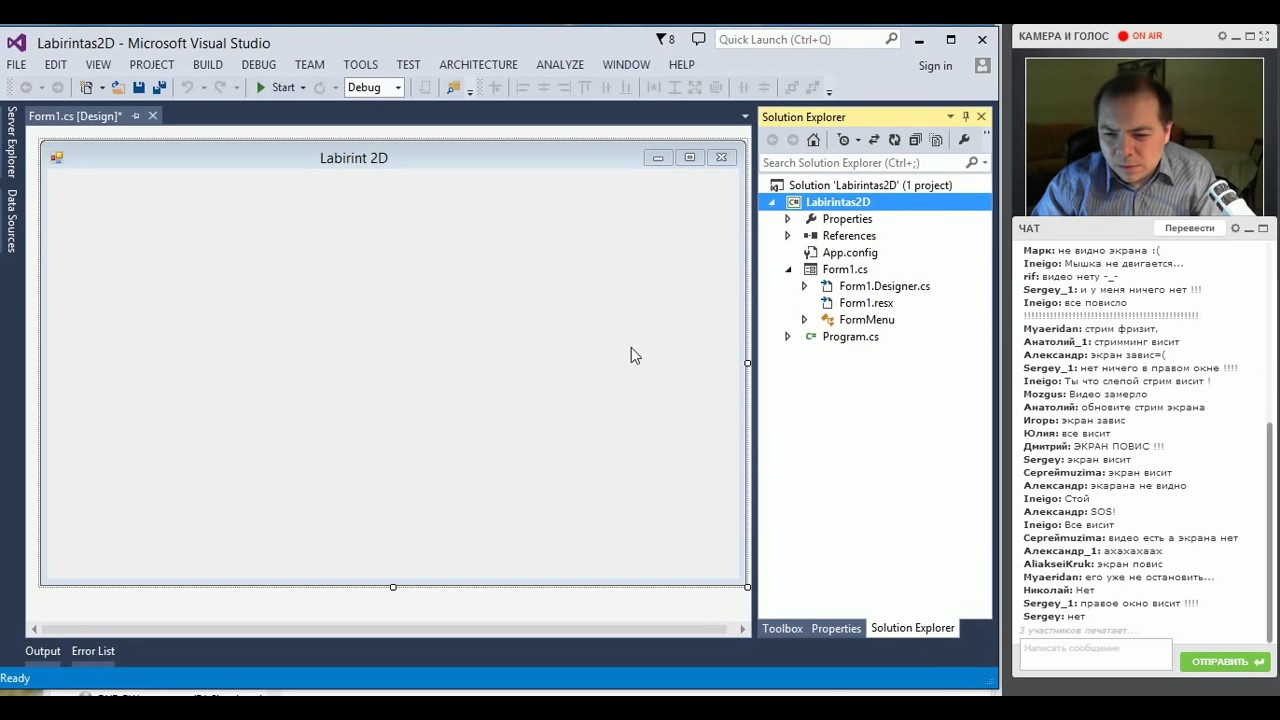Click the single-disk Save toolbar icon
This screenshot has height=720, width=1280.
[x=139, y=88]
